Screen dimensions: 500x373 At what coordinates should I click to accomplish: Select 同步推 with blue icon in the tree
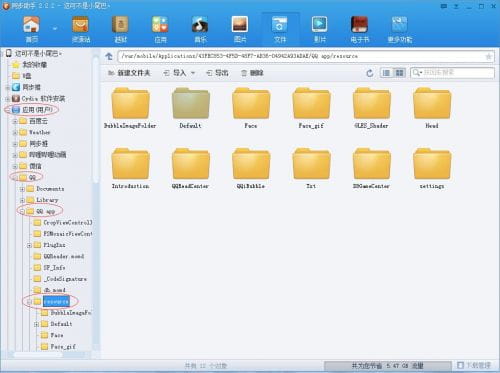tap(27, 87)
